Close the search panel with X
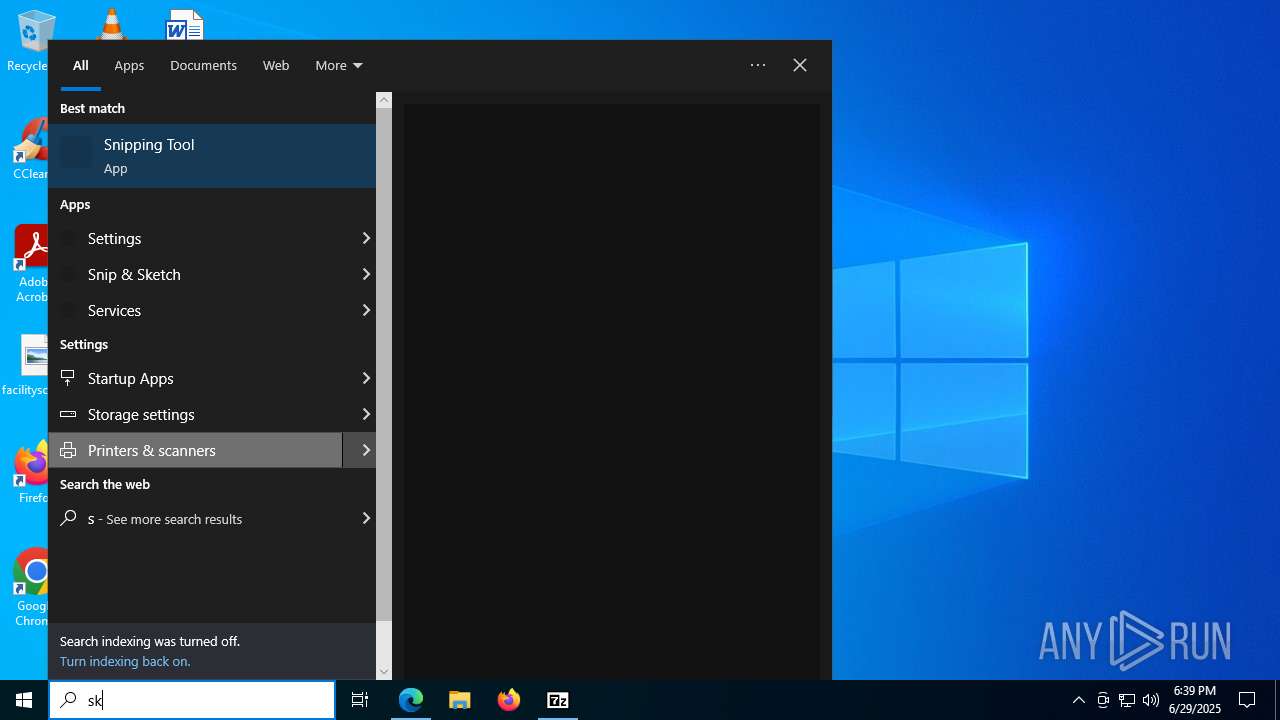This screenshot has width=1280, height=720. (x=800, y=65)
